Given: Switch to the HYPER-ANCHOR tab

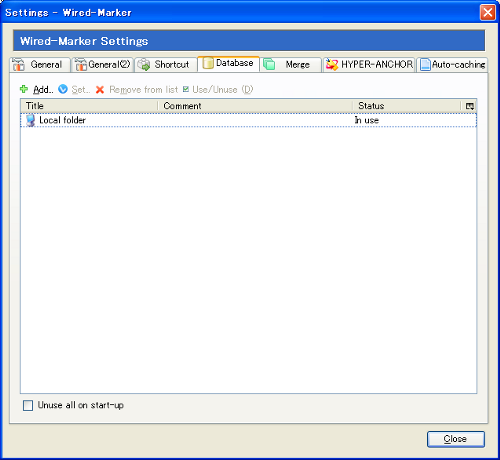Looking at the screenshot, I should (x=369, y=64).
